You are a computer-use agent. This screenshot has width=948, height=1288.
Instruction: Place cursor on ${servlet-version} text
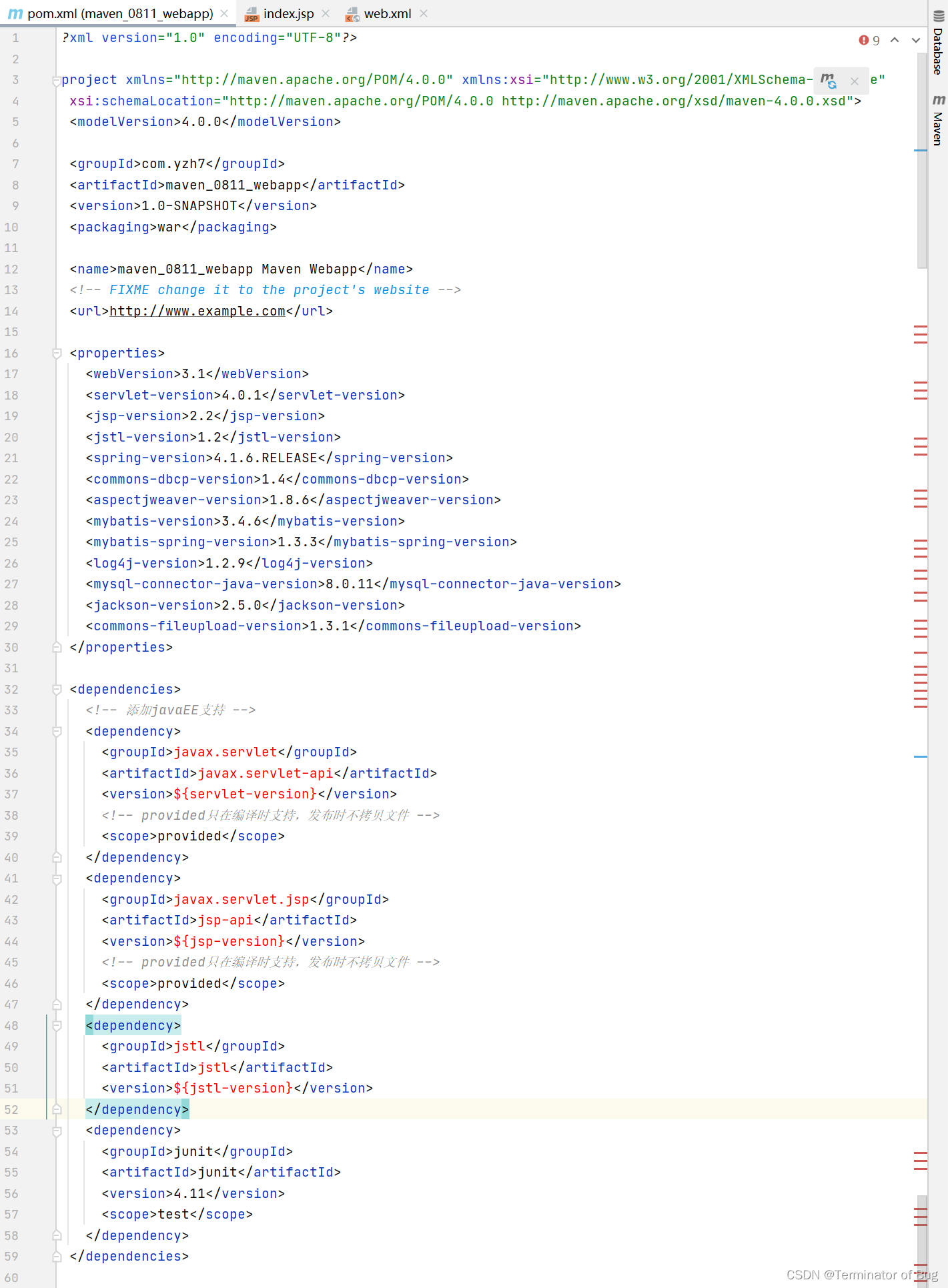tap(245, 794)
